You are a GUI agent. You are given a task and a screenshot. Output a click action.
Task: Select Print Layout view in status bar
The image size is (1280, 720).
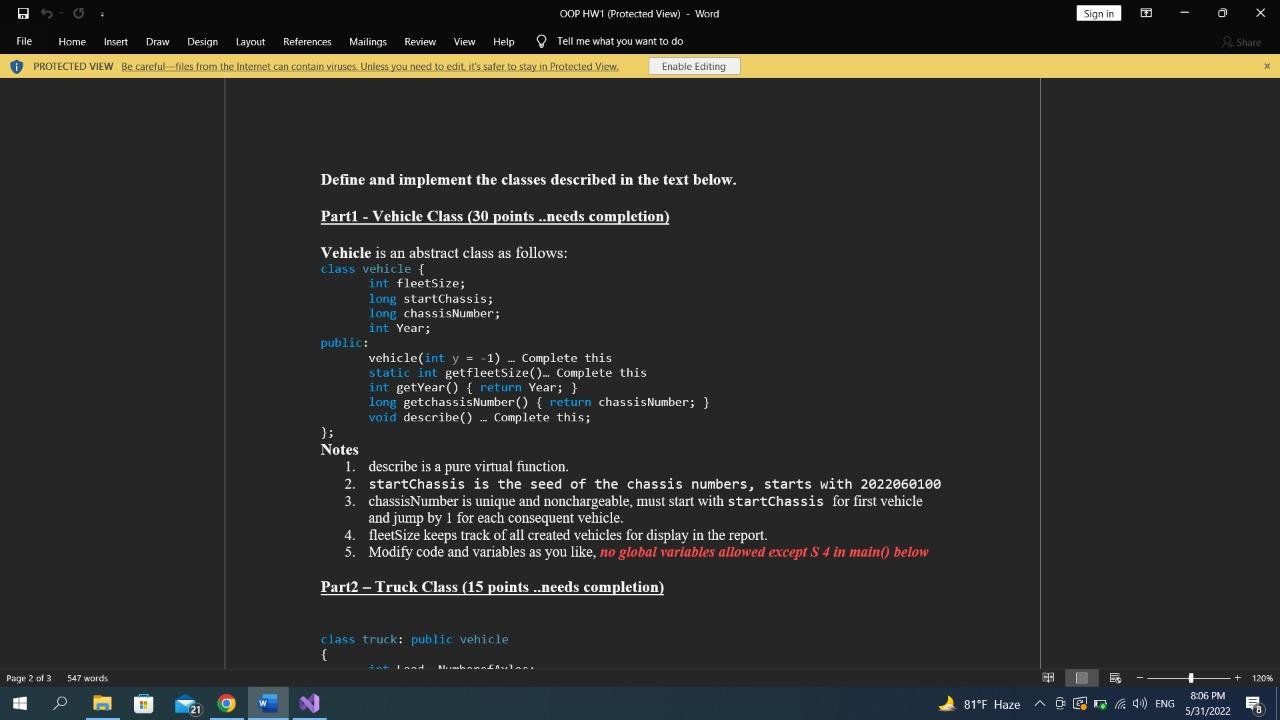[x=1081, y=677]
